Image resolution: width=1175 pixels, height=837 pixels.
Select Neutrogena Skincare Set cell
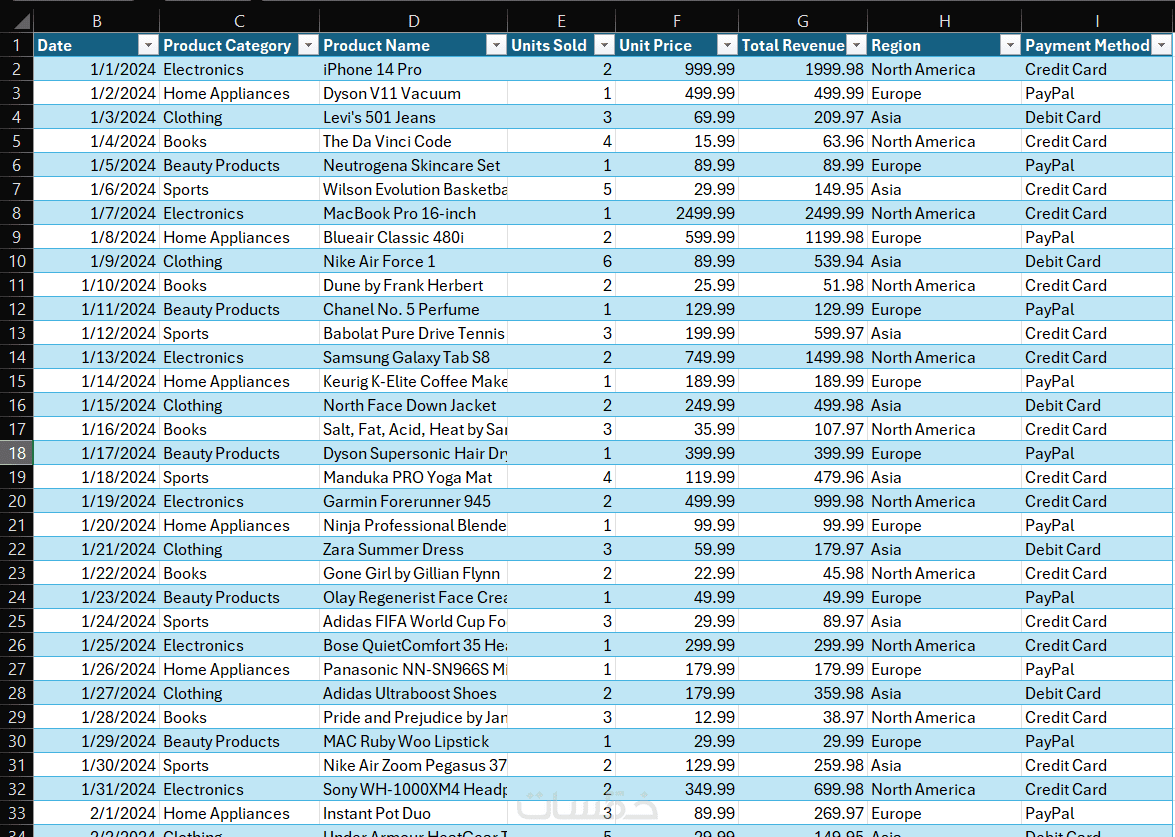point(414,166)
